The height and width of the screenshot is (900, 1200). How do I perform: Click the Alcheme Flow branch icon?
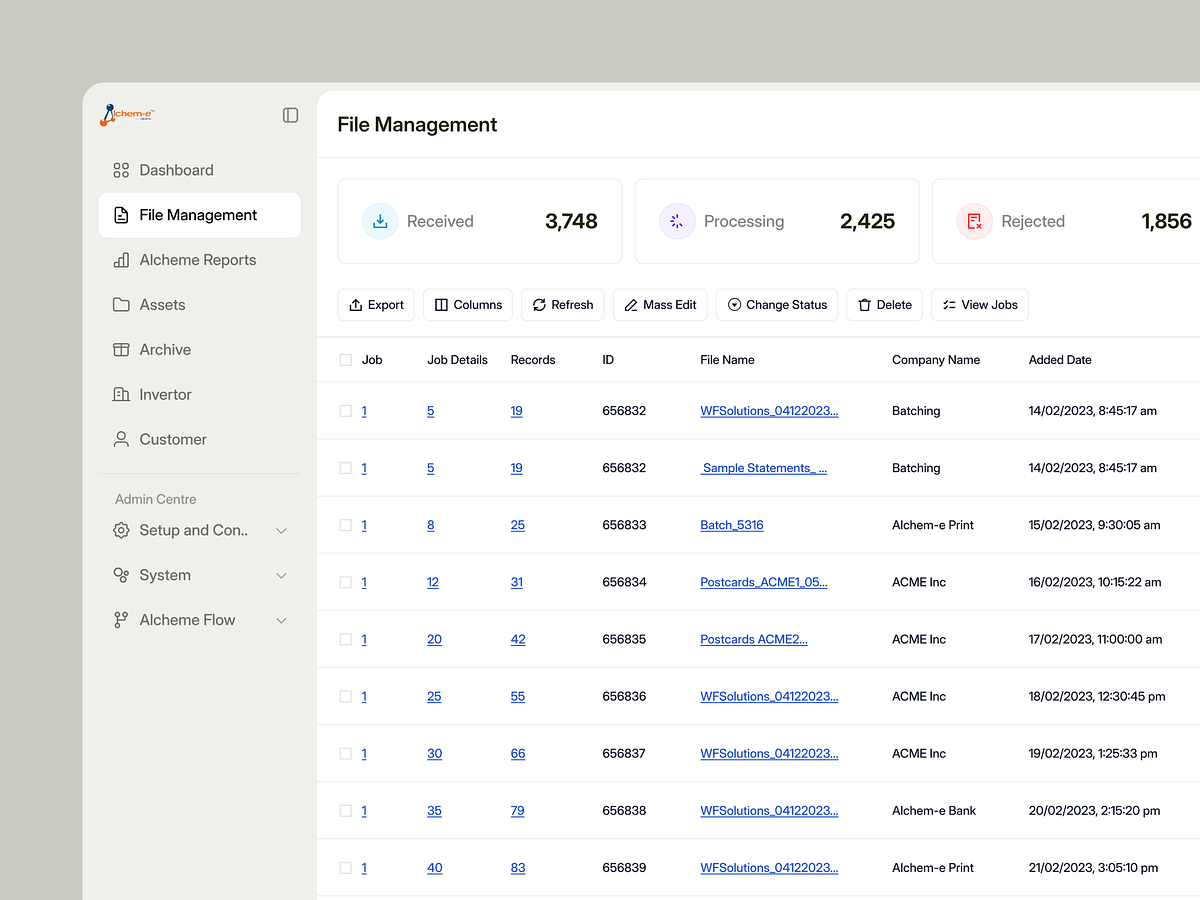coord(121,620)
